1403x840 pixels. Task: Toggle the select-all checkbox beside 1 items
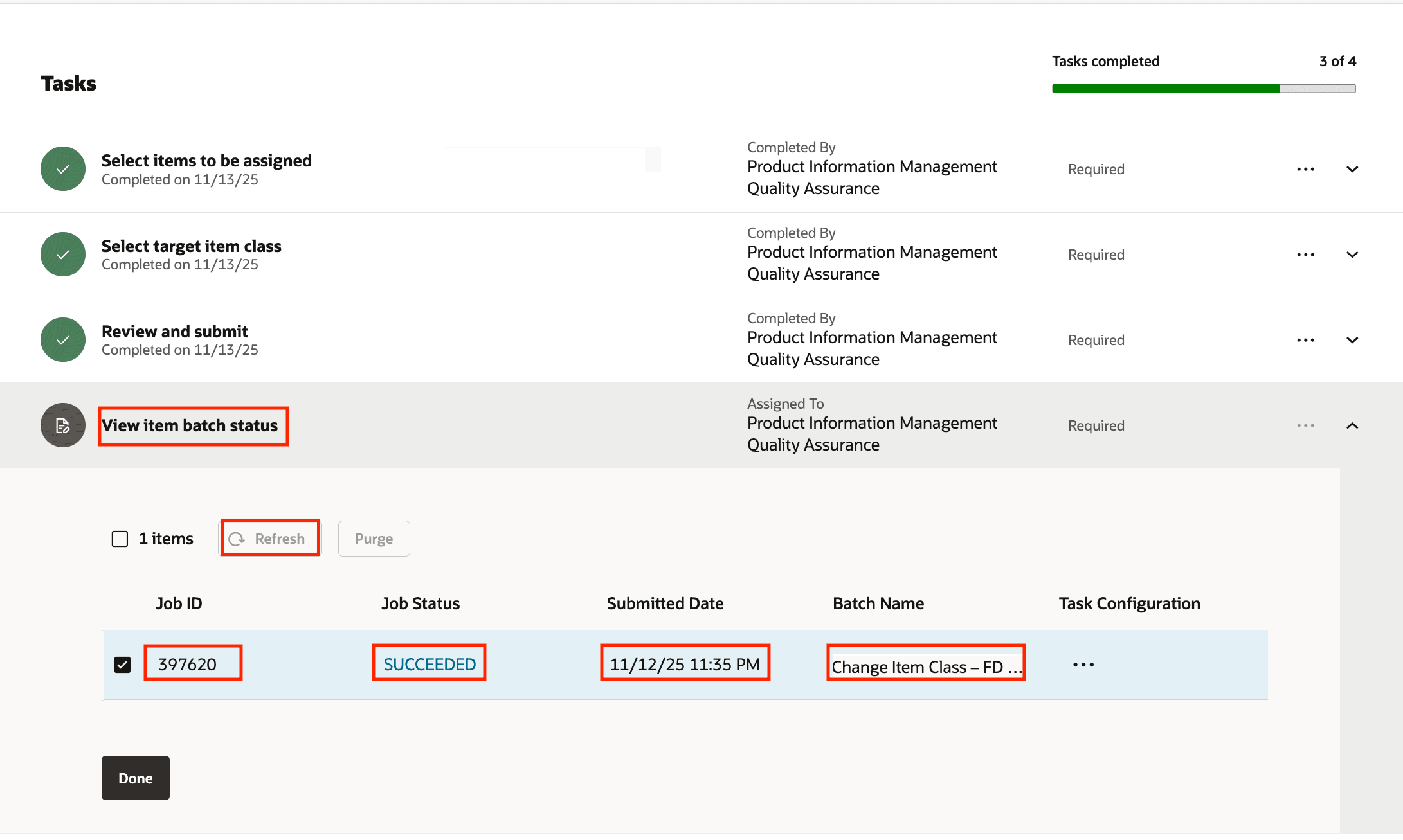pyautogui.click(x=120, y=538)
